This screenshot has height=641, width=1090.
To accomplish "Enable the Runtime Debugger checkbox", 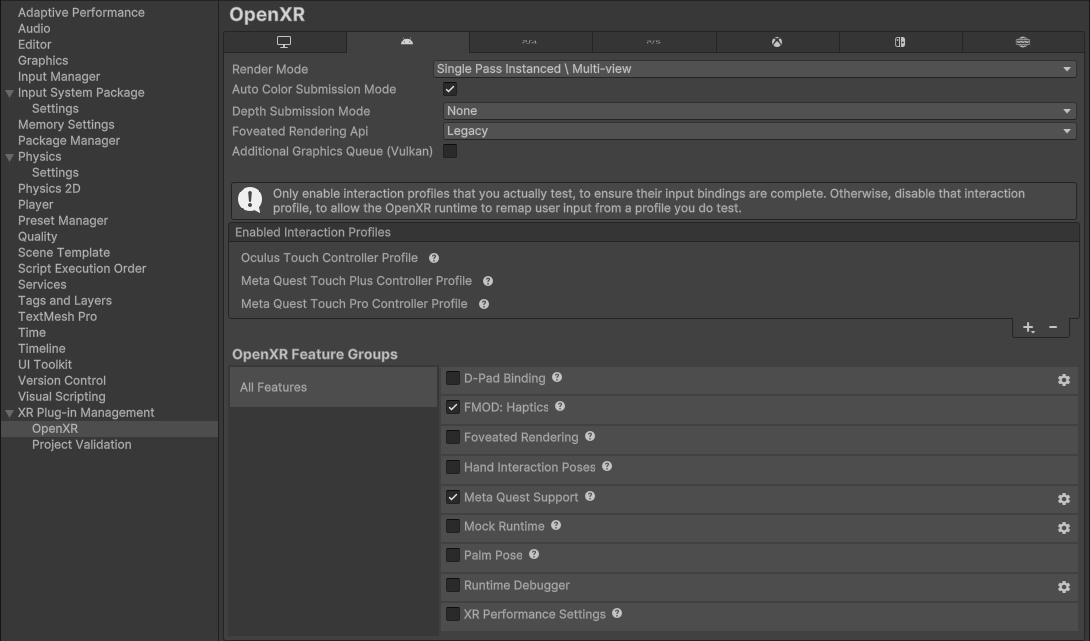I will [453, 585].
